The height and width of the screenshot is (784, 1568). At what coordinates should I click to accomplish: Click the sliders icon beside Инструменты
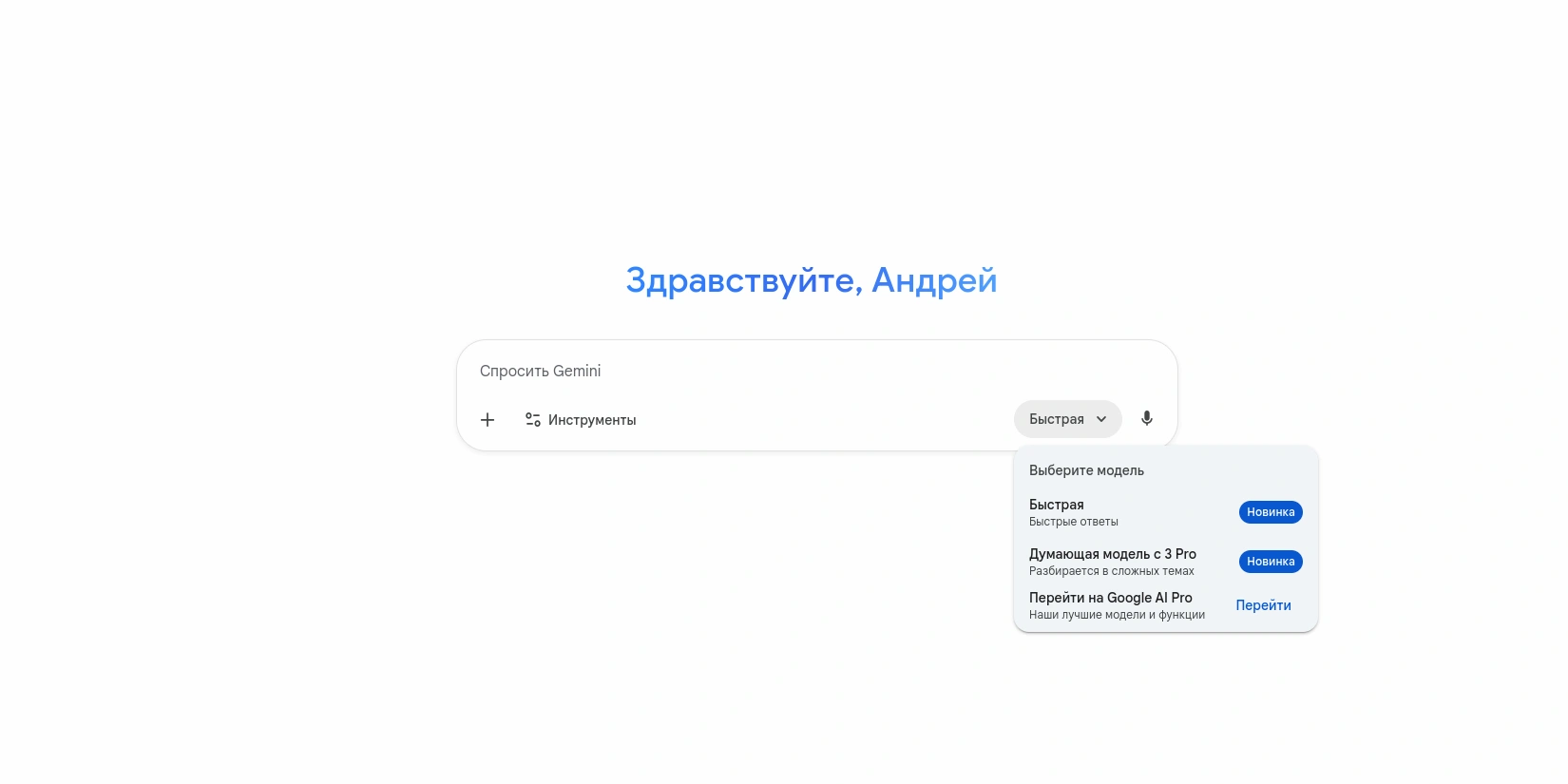coord(533,420)
